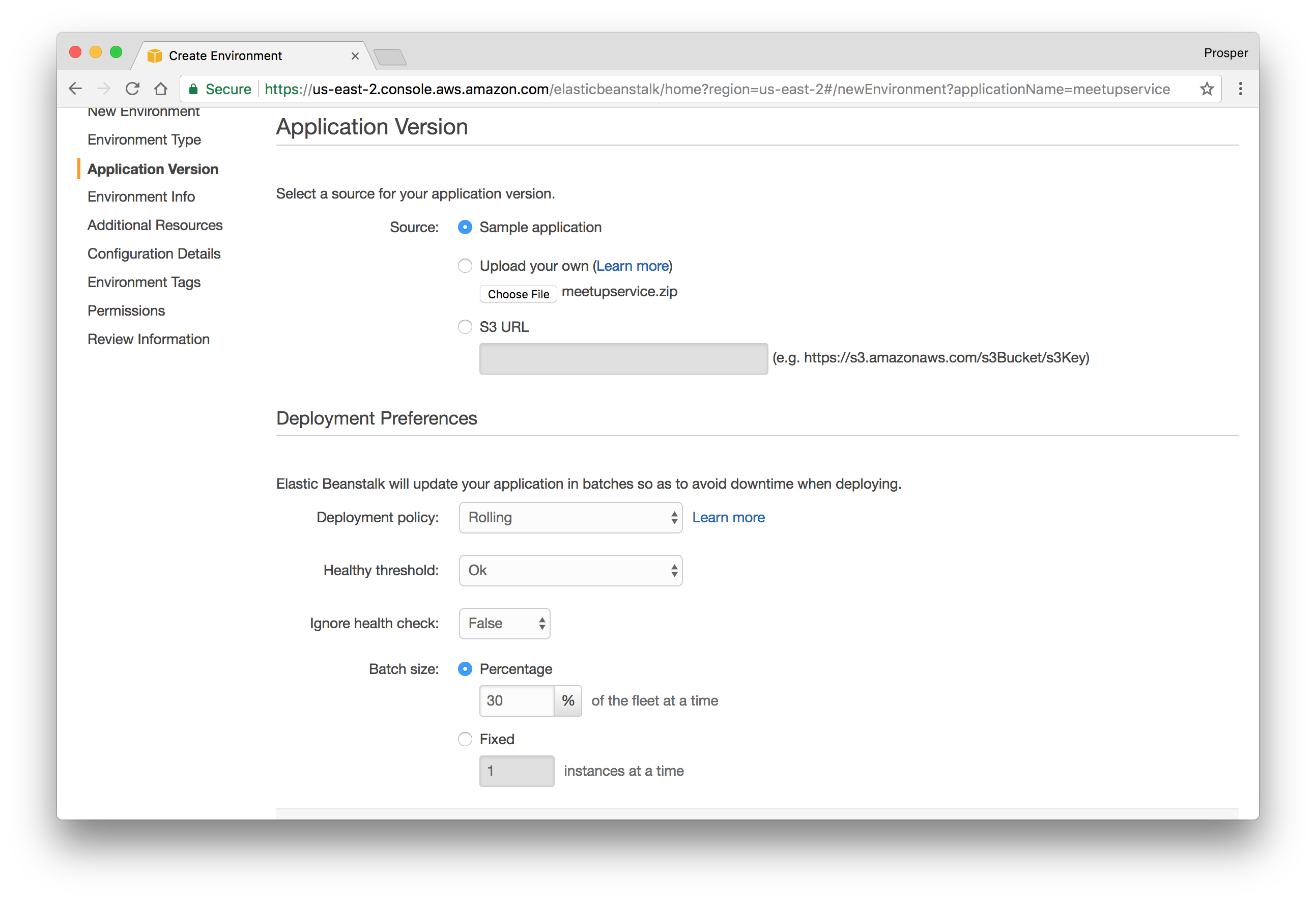Open Configuration Details in sidebar

[154, 254]
